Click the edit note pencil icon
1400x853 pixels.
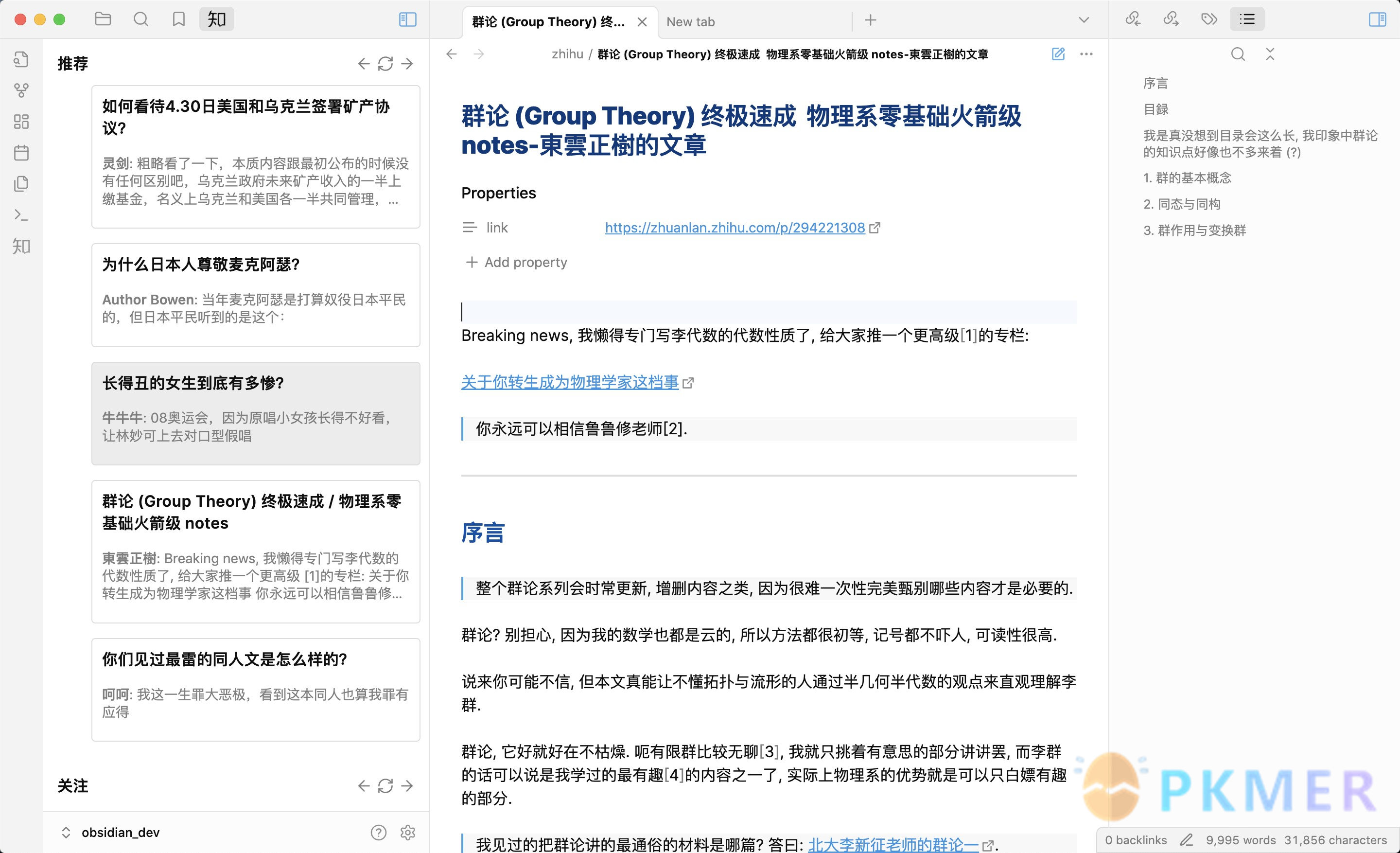point(1058,53)
